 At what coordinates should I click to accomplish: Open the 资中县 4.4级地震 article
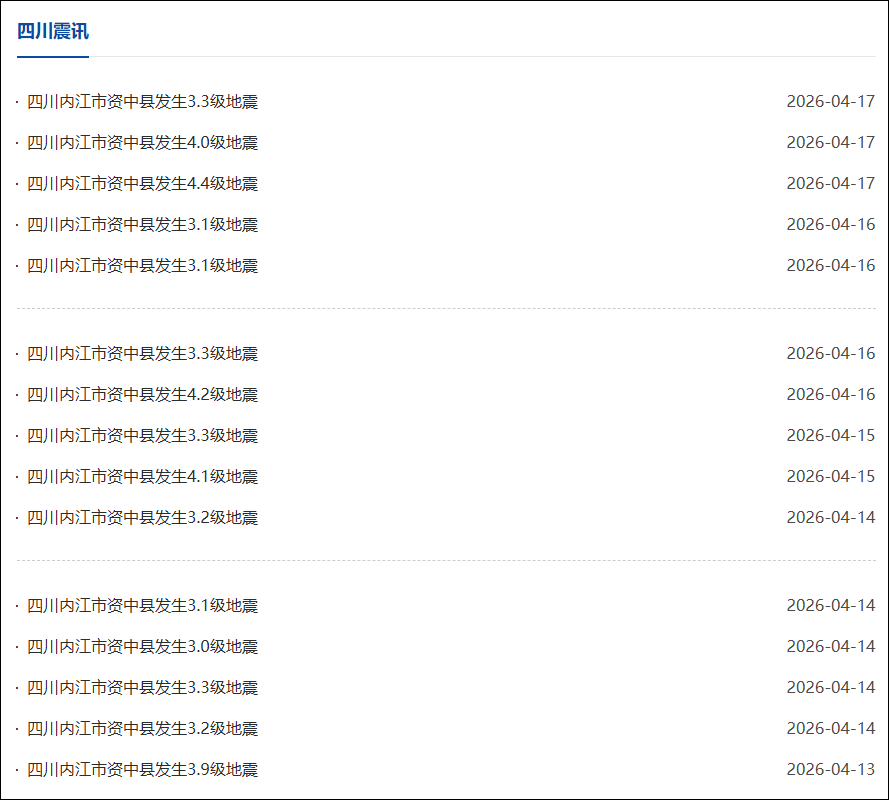(x=142, y=184)
